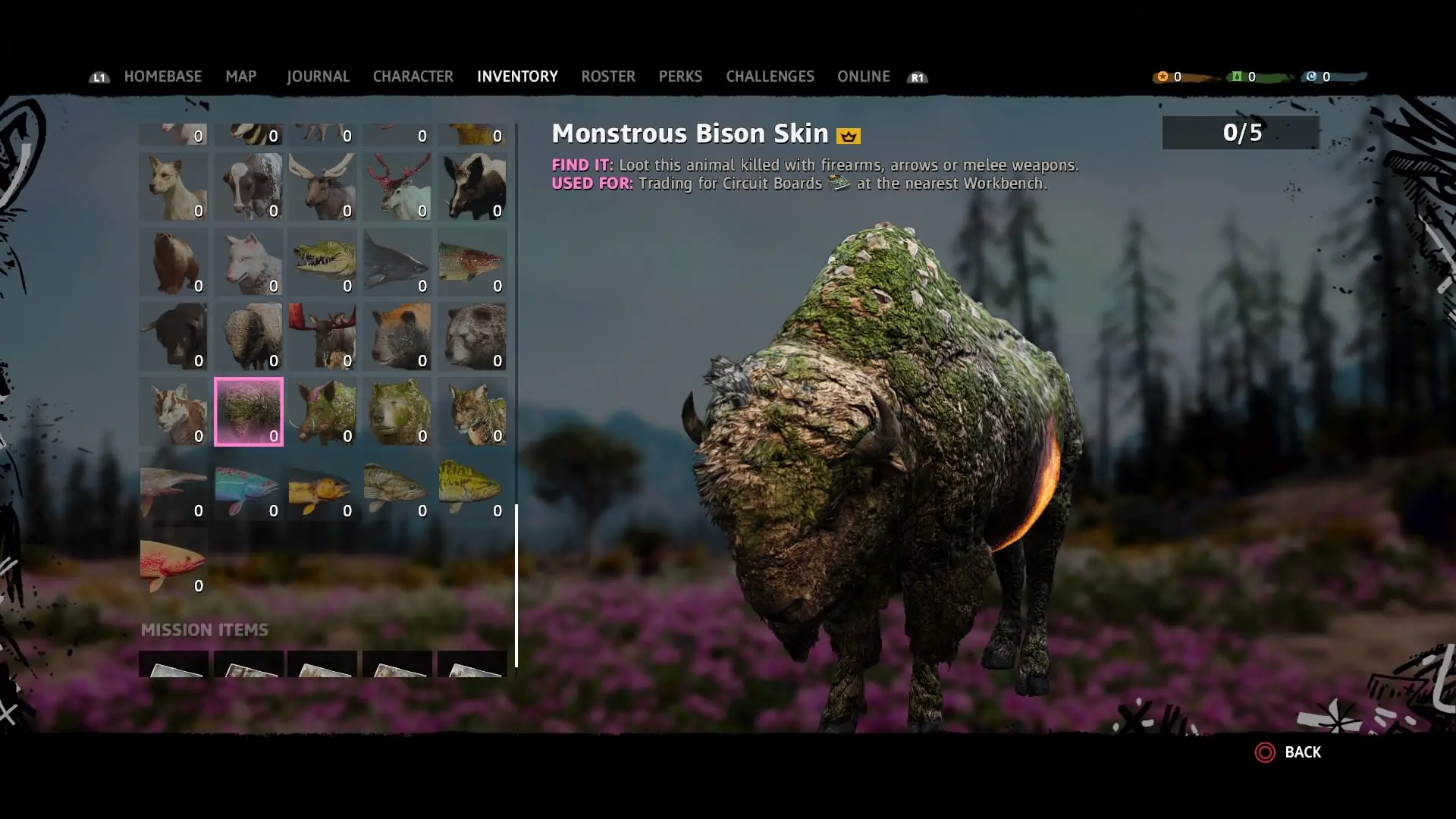This screenshot has width=1456, height=819.
Task: Click the gold crown icon beside title
Action: click(848, 136)
